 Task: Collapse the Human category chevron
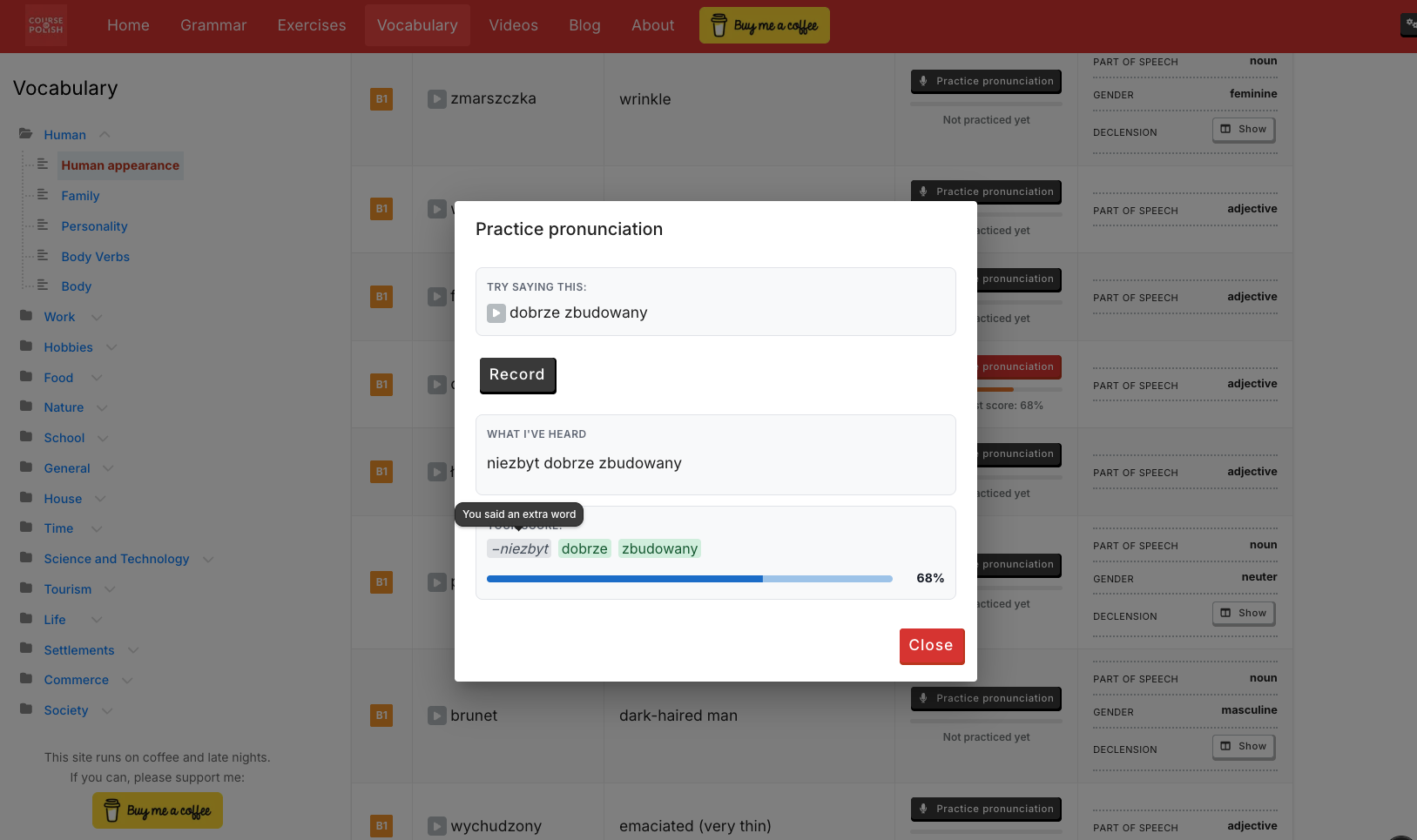click(x=105, y=135)
